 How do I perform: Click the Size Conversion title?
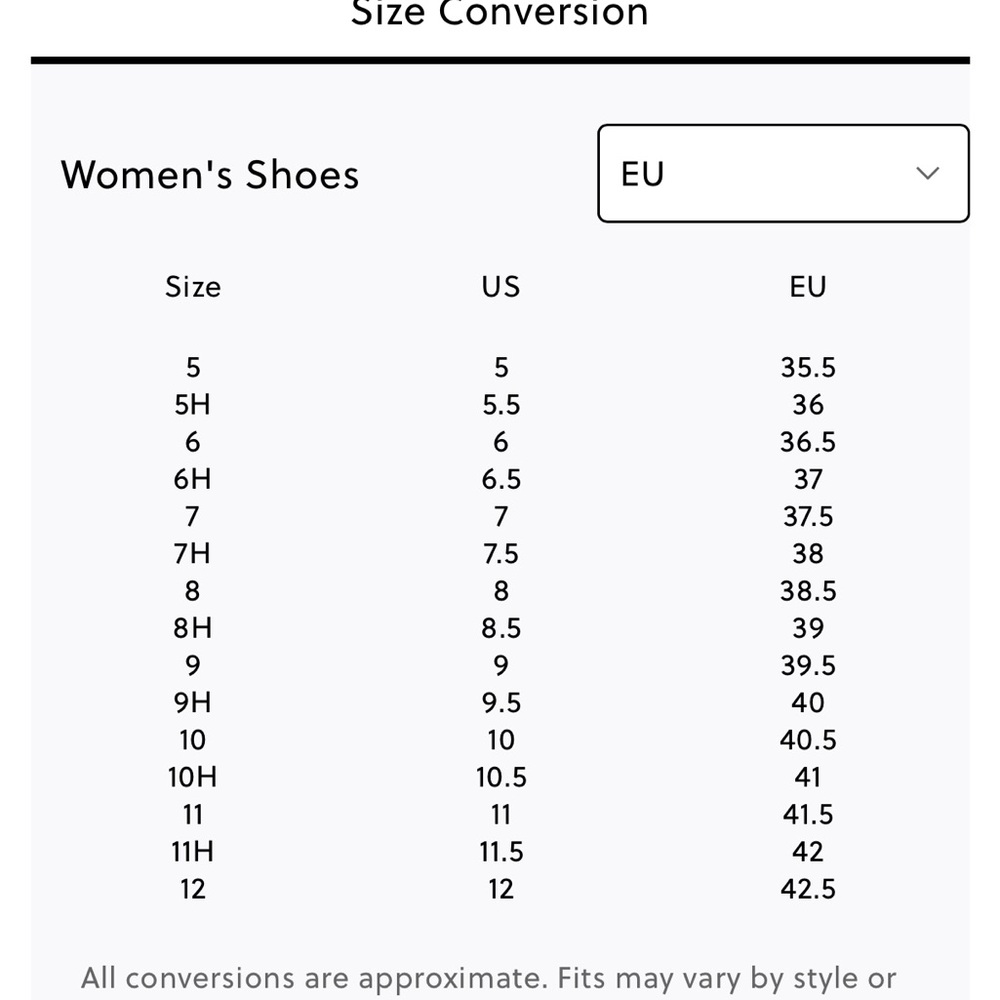(499, 13)
